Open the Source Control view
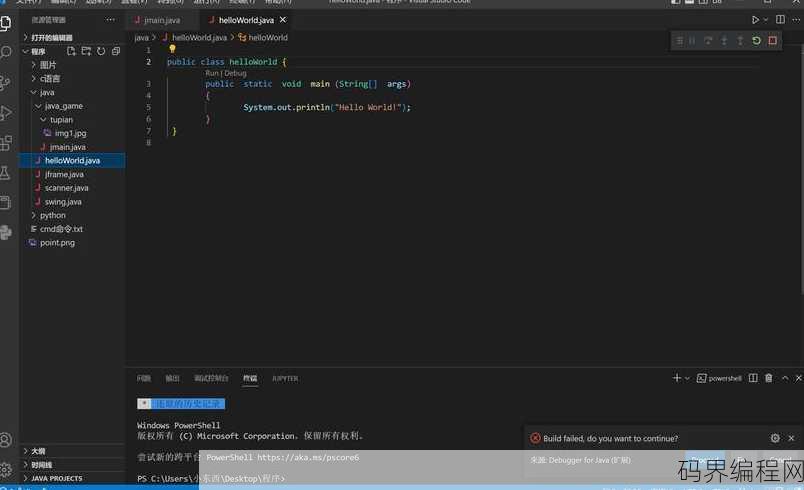Image resolution: width=804 pixels, height=490 pixels. pyautogui.click(x=6, y=83)
